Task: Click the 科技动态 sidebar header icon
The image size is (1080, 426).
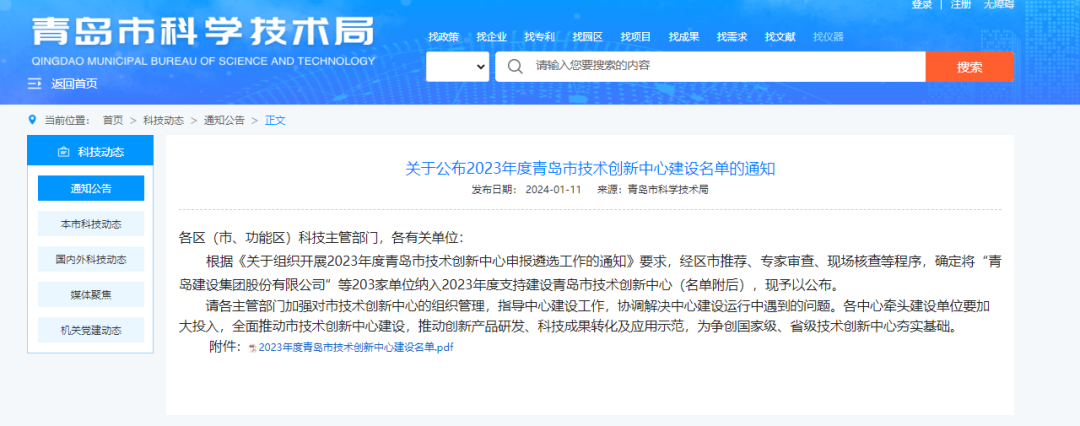Action: [x=64, y=152]
